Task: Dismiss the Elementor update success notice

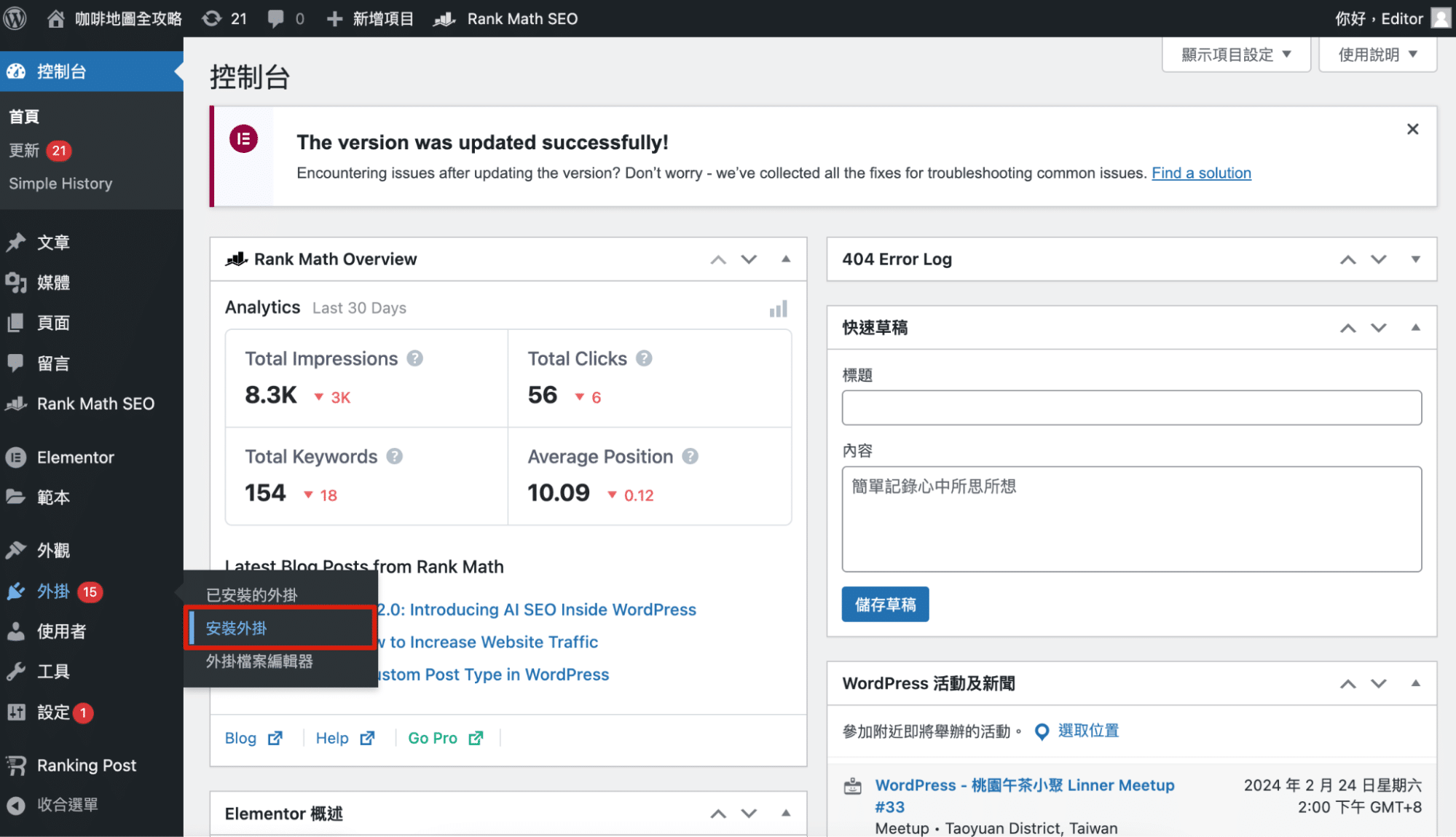Action: 1412,129
